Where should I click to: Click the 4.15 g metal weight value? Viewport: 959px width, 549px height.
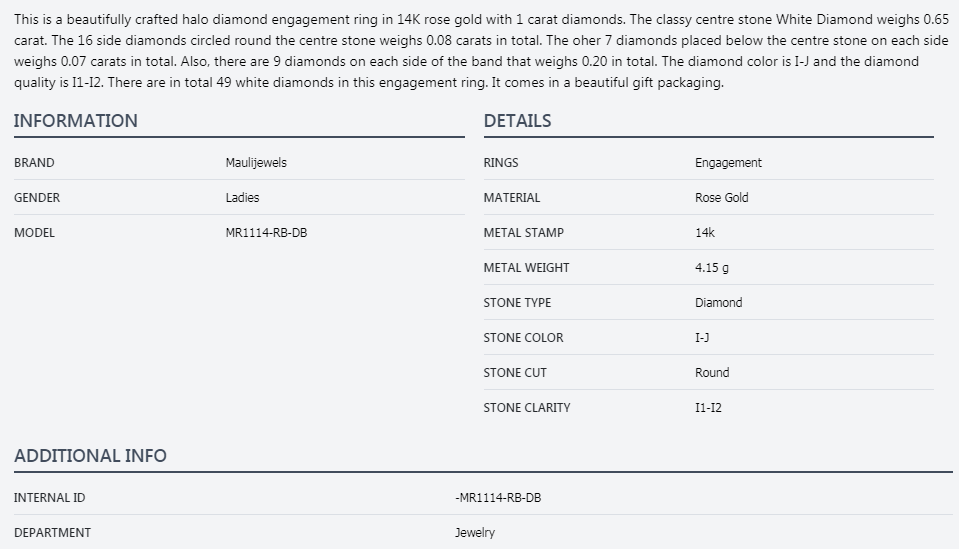pyautogui.click(x=712, y=268)
